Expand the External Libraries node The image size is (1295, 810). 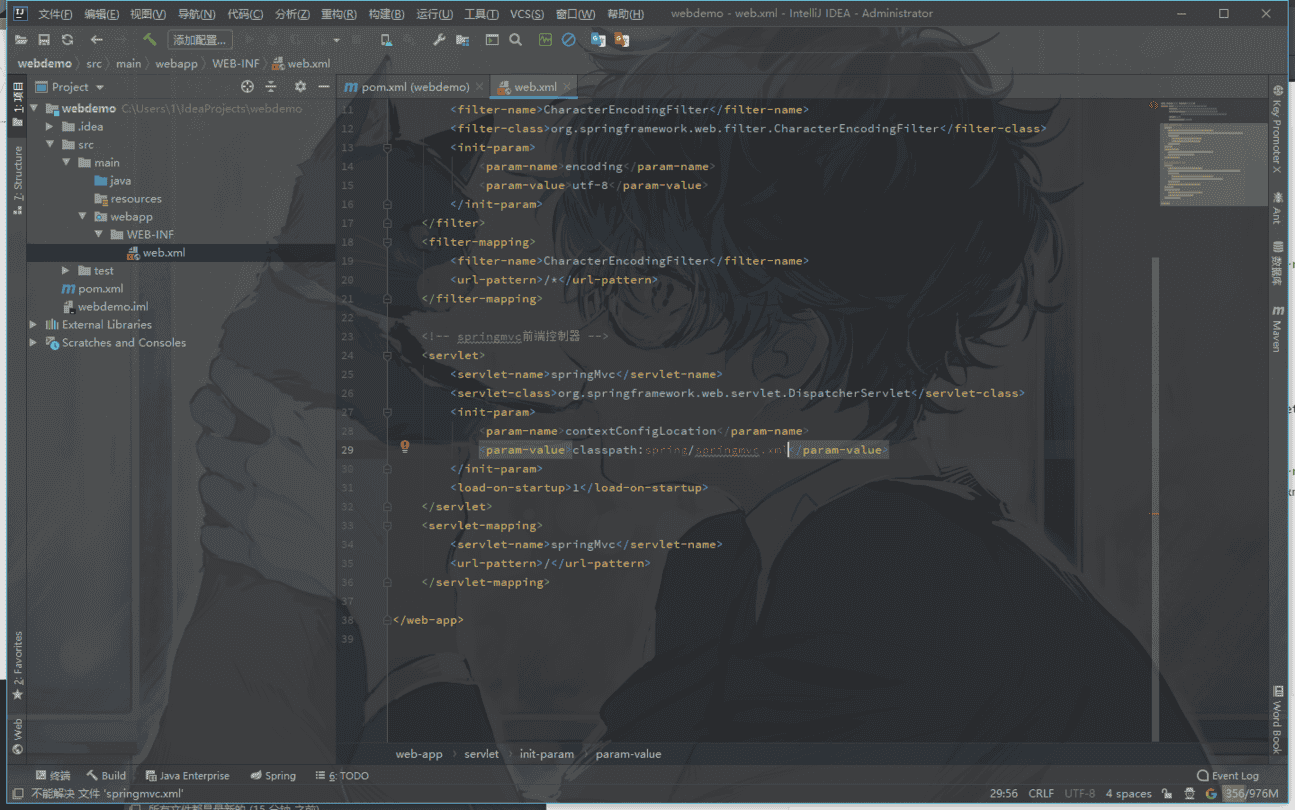[34, 325]
